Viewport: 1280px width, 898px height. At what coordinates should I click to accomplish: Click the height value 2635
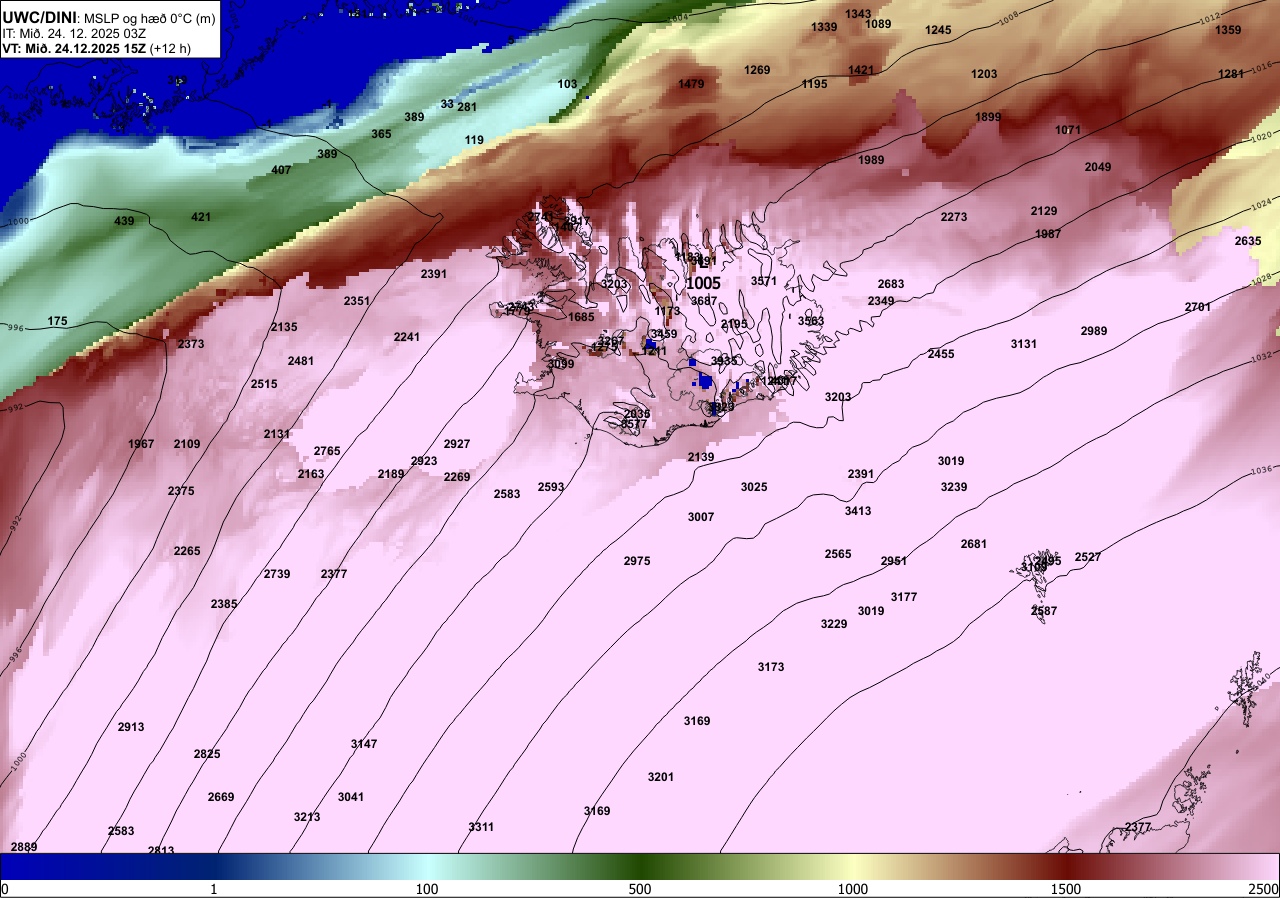pos(1248,241)
